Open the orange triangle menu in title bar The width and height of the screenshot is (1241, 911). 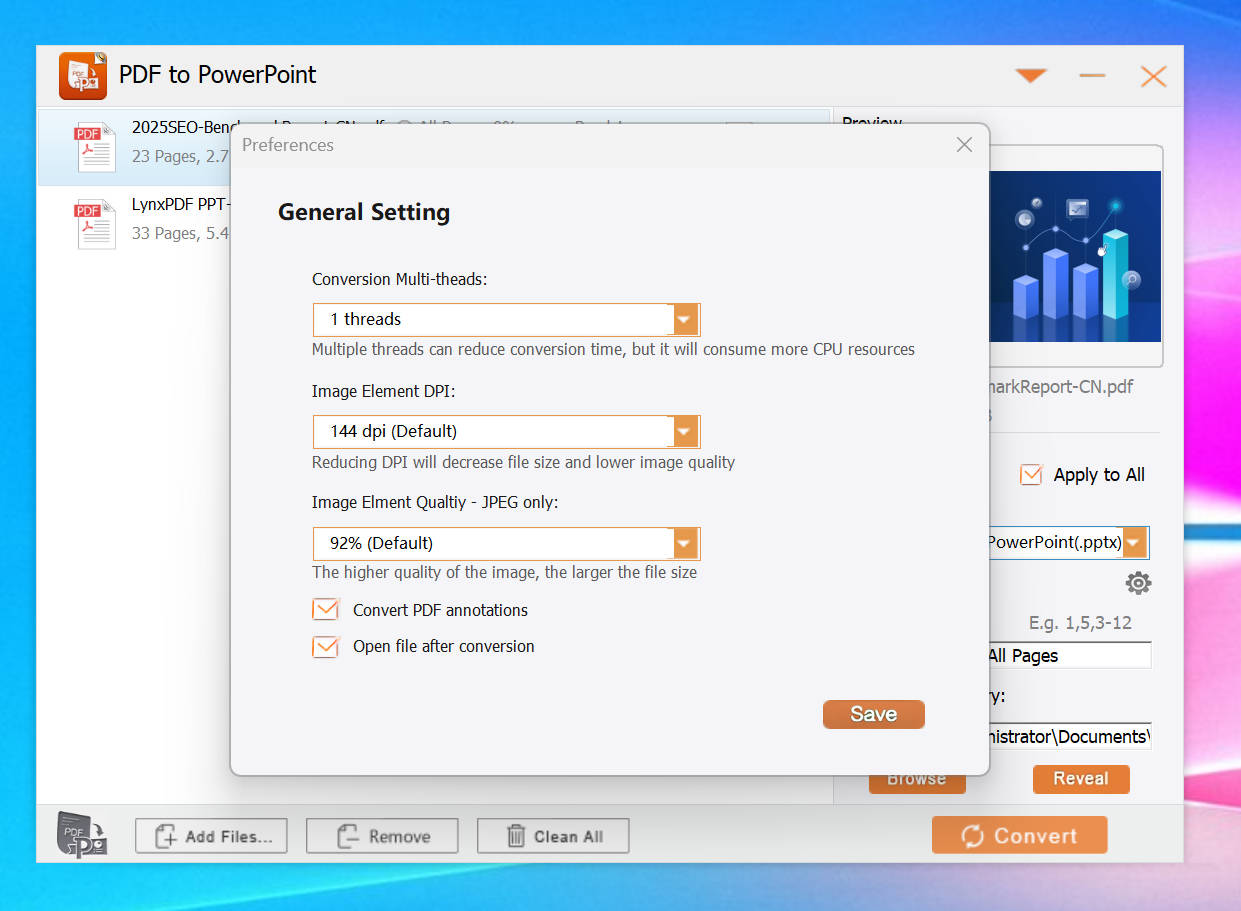click(x=1030, y=76)
